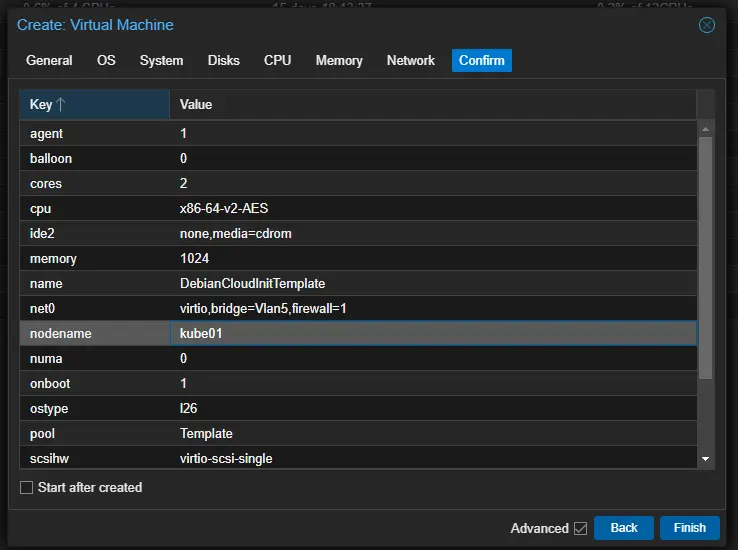Select the Disks tab

(223, 60)
